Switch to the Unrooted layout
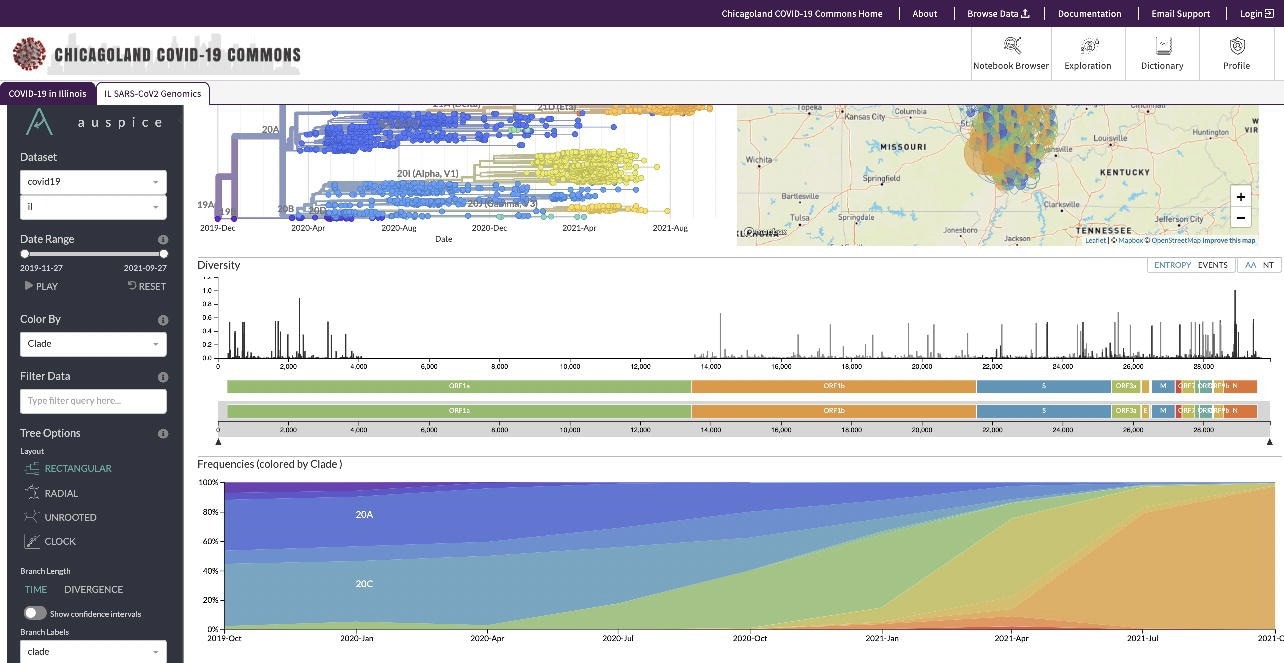 click(32, 517)
